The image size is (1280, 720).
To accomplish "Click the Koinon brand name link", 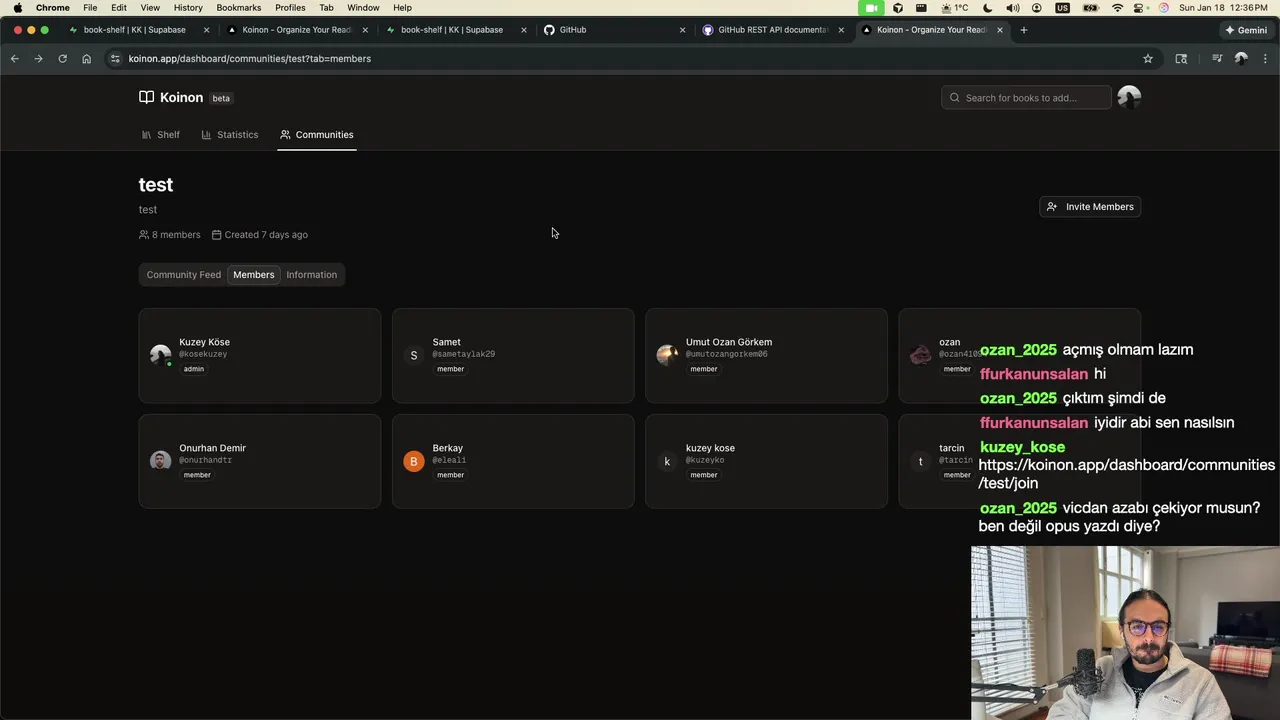I will click(x=181, y=97).
